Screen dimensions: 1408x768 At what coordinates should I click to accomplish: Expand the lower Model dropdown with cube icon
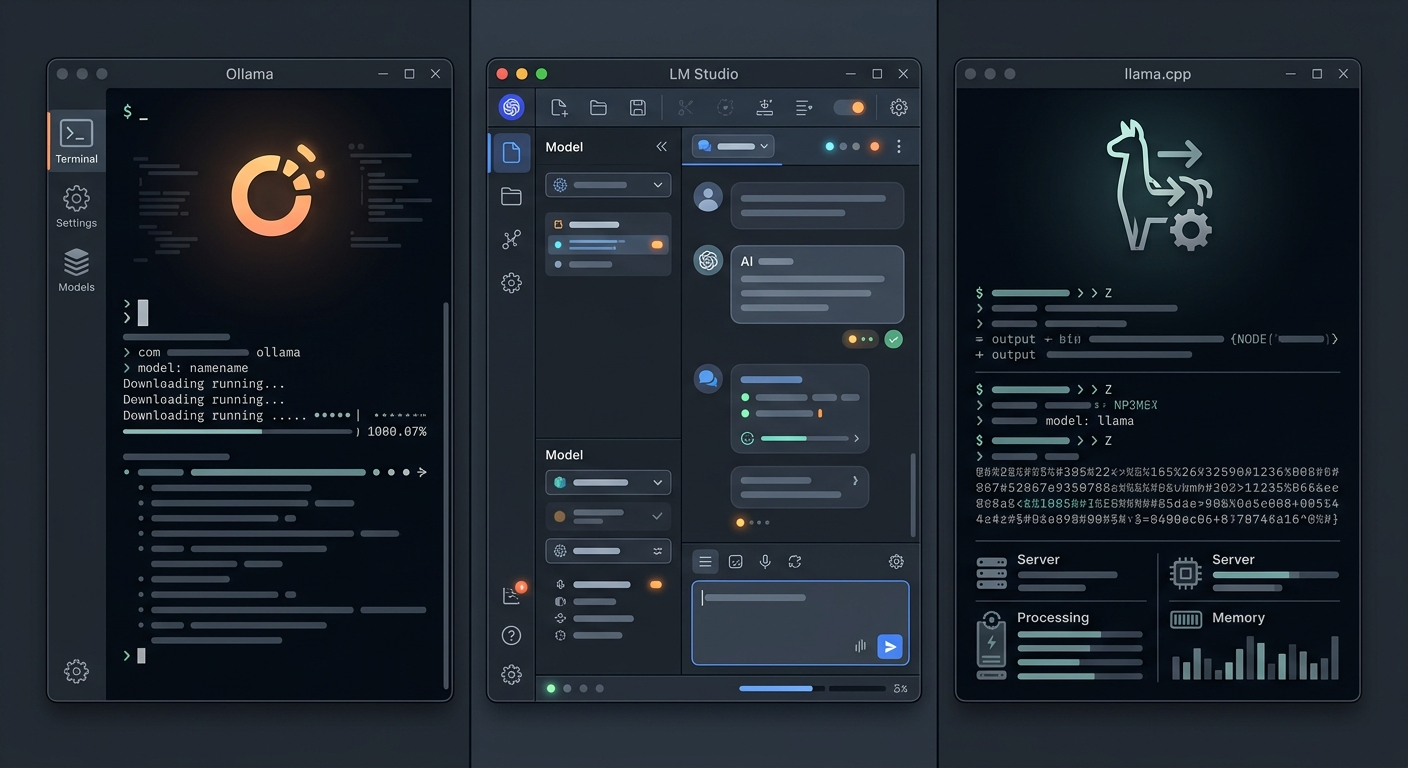608,482
